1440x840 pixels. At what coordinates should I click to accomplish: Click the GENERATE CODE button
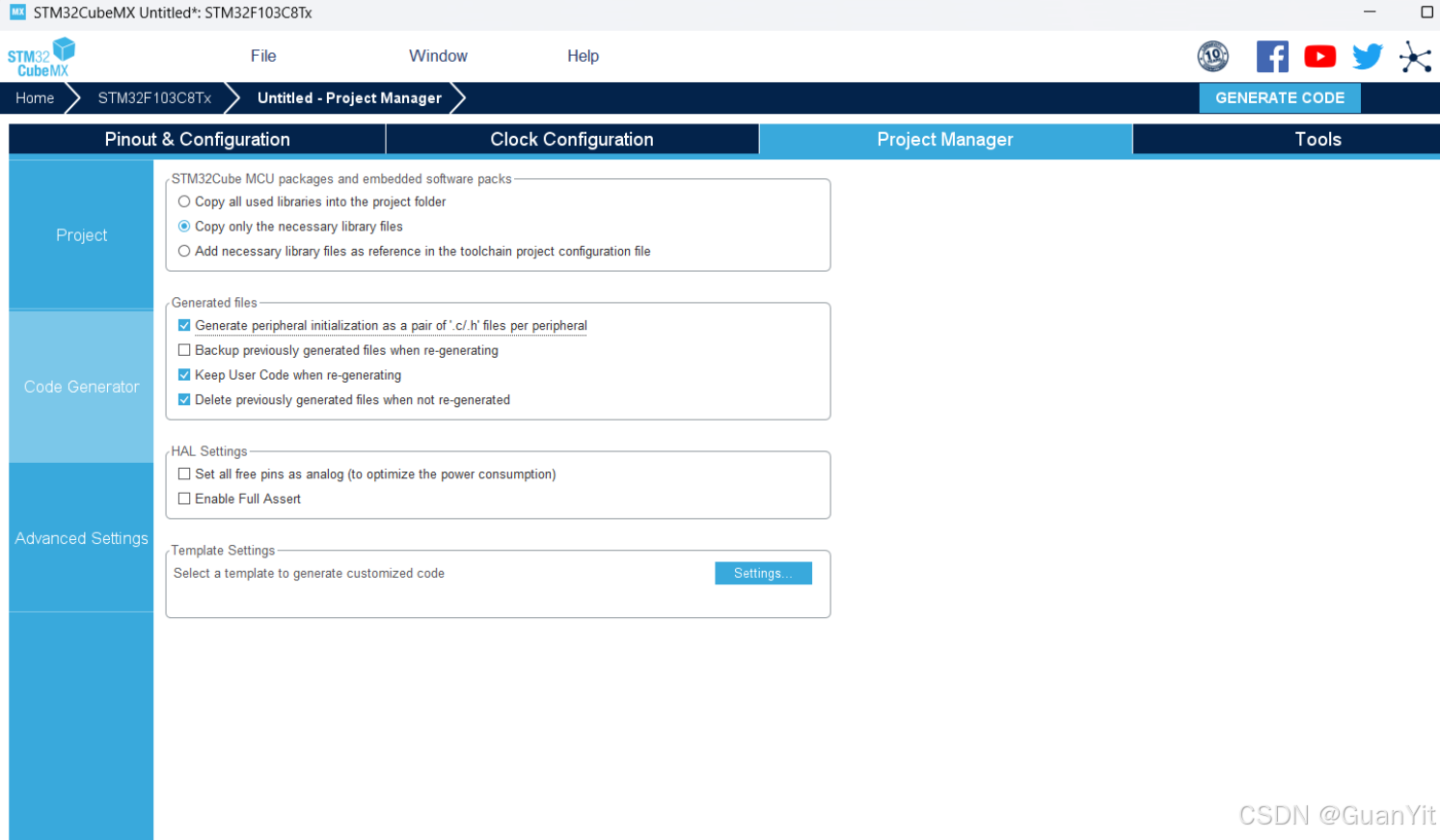tap(1280, 98)
